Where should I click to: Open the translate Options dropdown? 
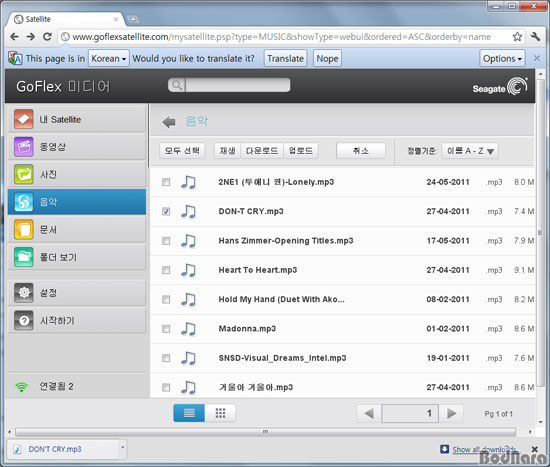point(502,58)
